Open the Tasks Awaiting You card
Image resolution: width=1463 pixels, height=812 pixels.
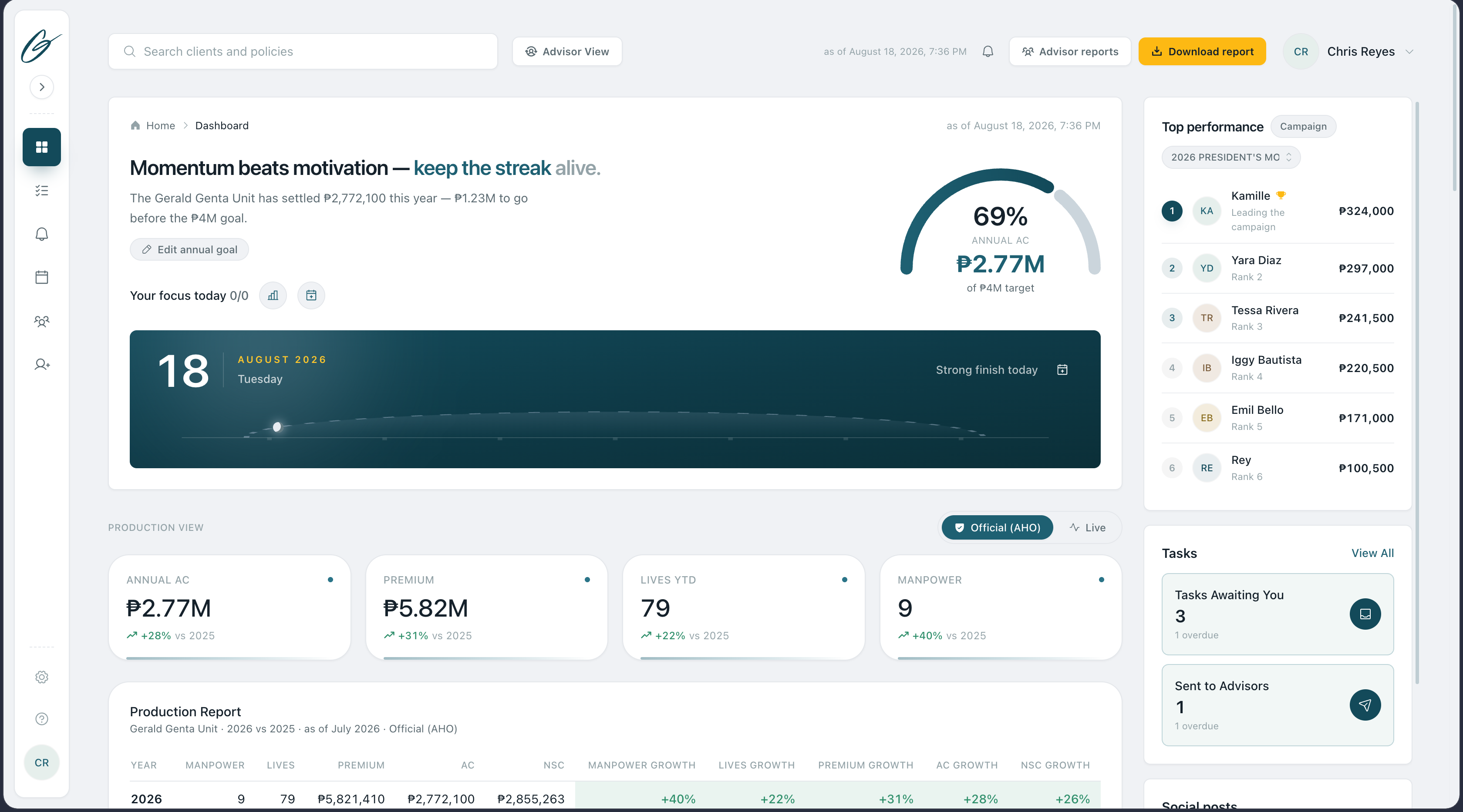(1278, 614)
